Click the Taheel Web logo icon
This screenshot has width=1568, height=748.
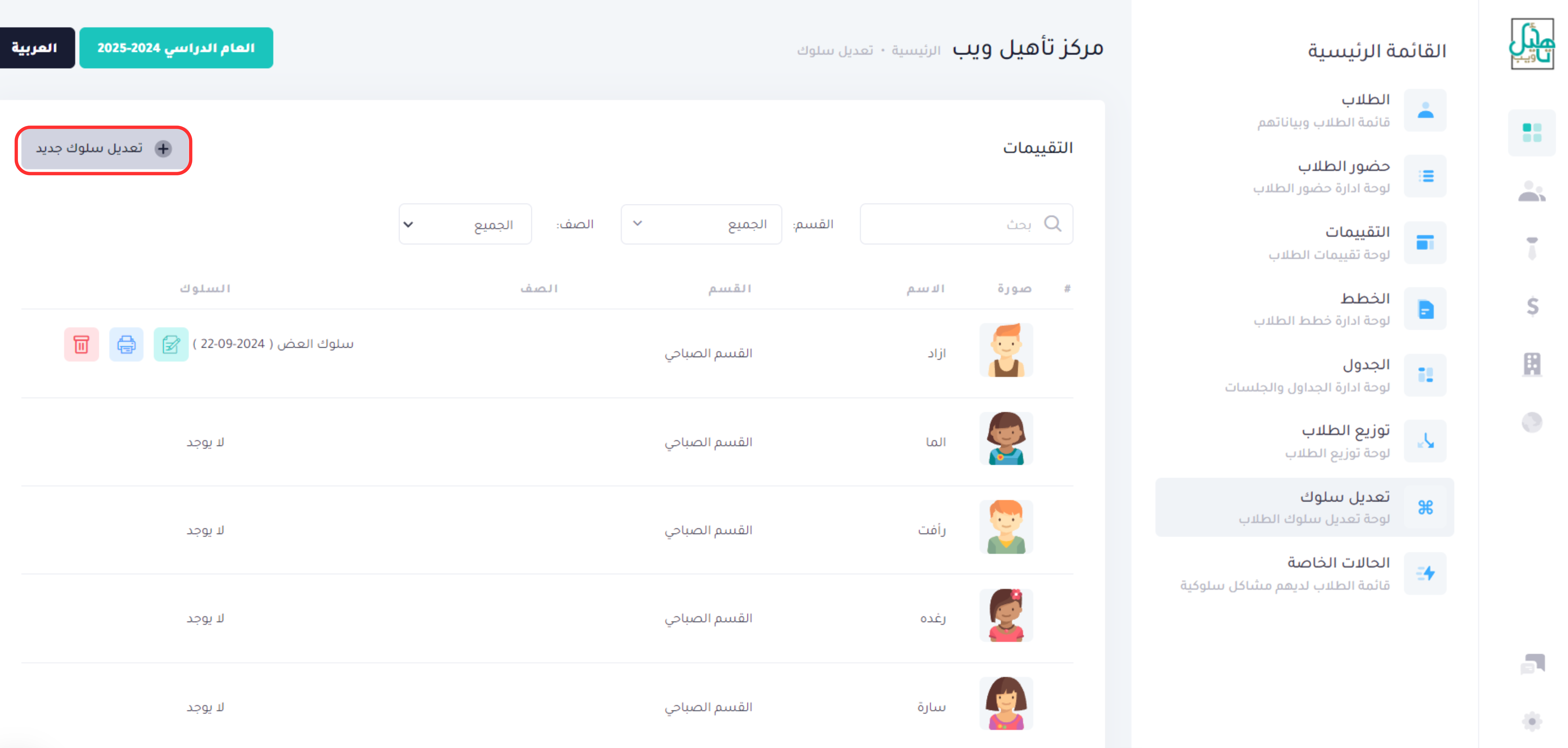[1532, 44]
